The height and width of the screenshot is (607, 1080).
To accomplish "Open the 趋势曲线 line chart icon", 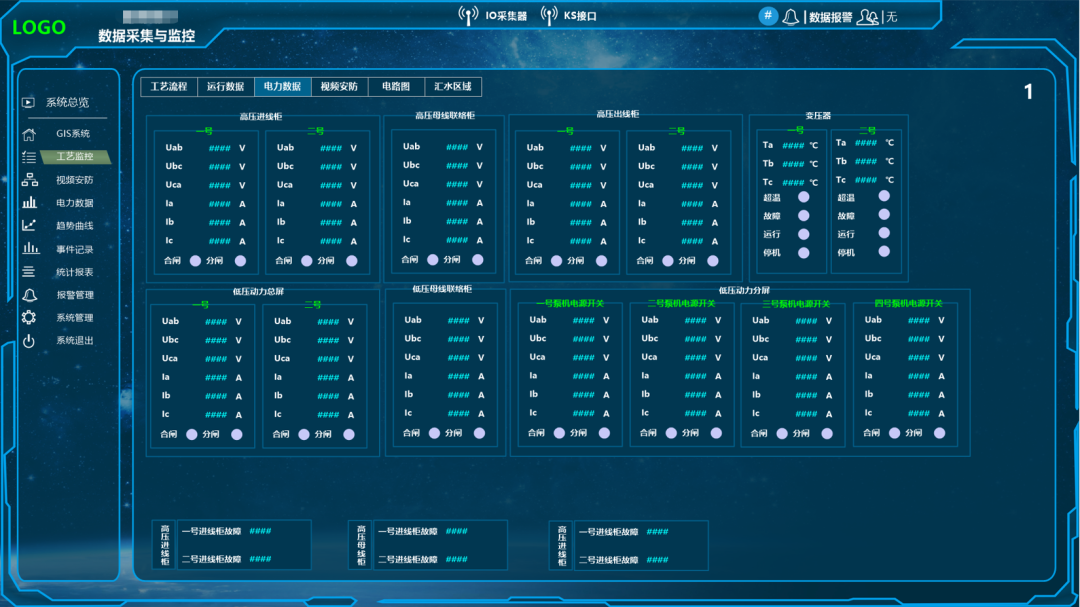I will coord(29,225).
